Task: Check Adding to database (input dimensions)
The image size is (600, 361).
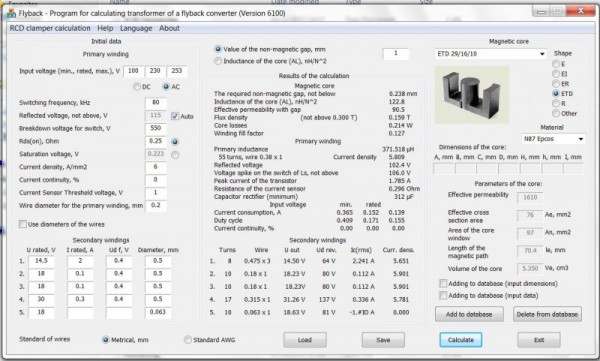Action: click(443, 283)
